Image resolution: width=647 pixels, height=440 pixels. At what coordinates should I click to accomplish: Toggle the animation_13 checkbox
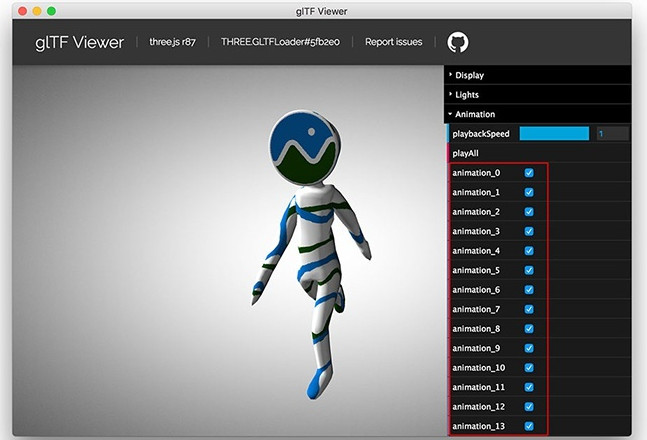(x=529, y=426)
